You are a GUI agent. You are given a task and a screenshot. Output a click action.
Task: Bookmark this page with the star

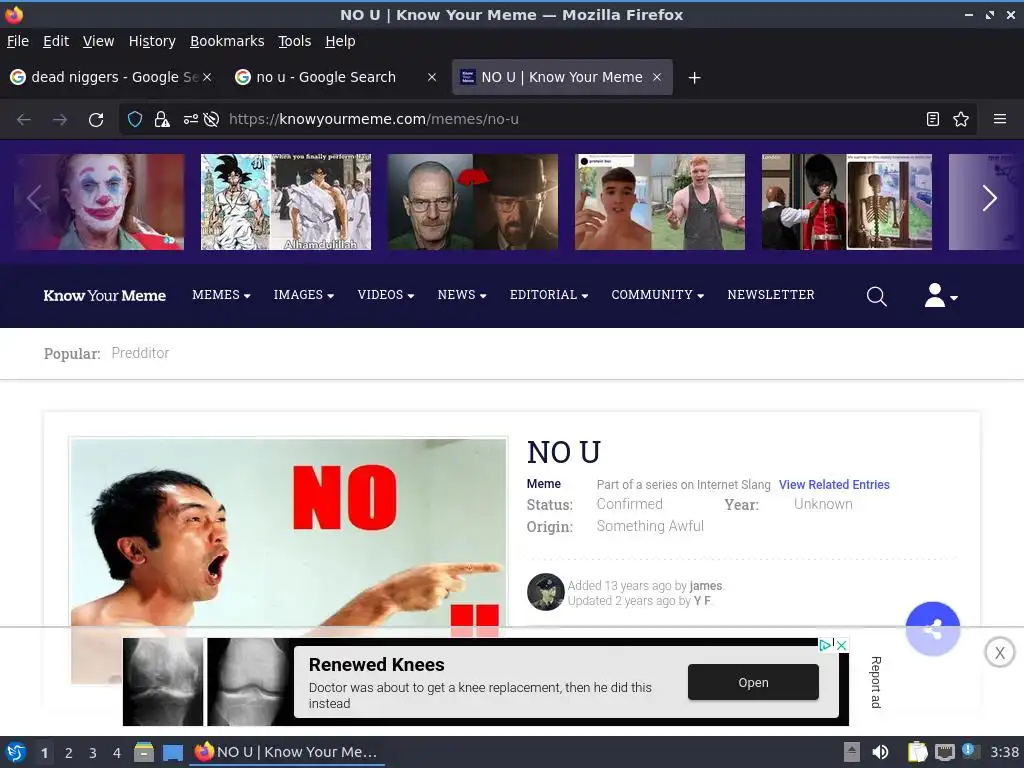pos(961,119)
